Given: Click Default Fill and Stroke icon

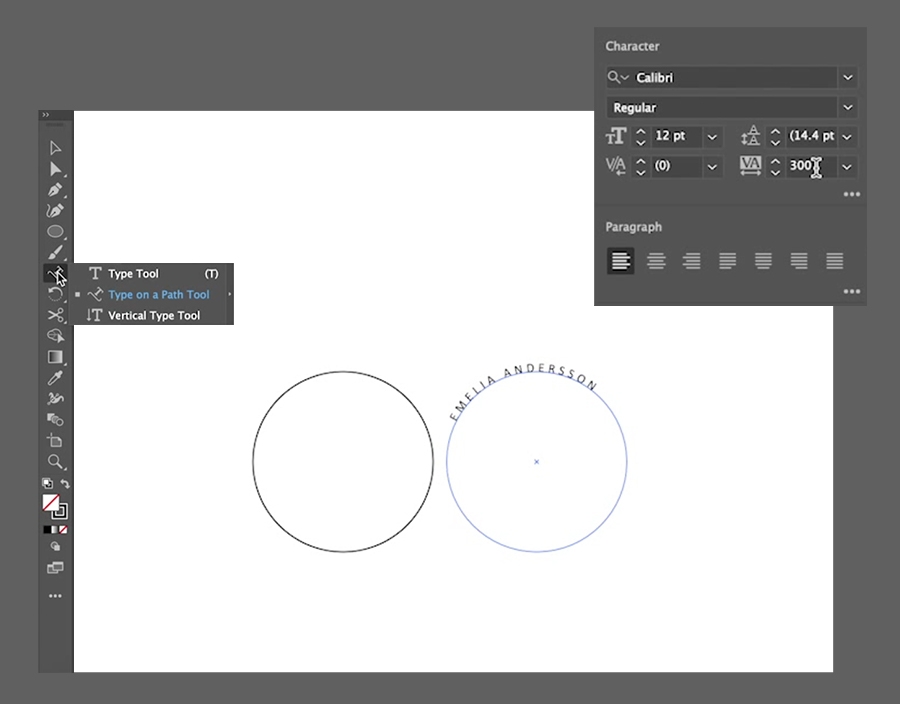Looking at the screenshot, I should pos(48,483).
